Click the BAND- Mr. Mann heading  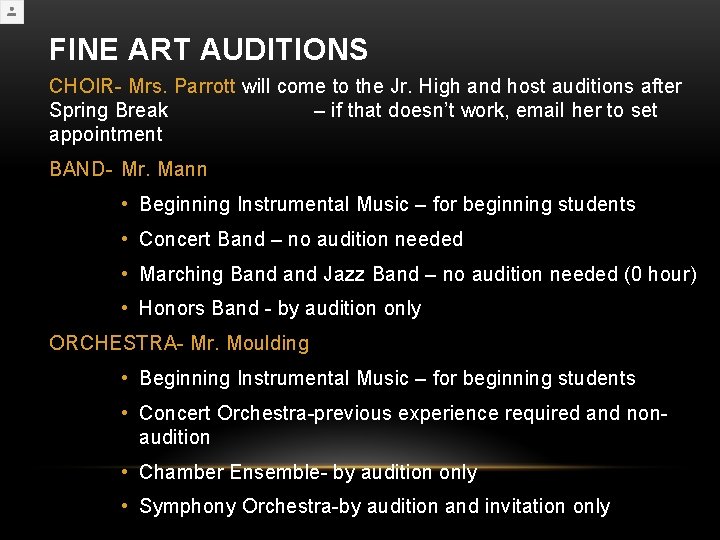pyautogui.click(x=128, y=169)
